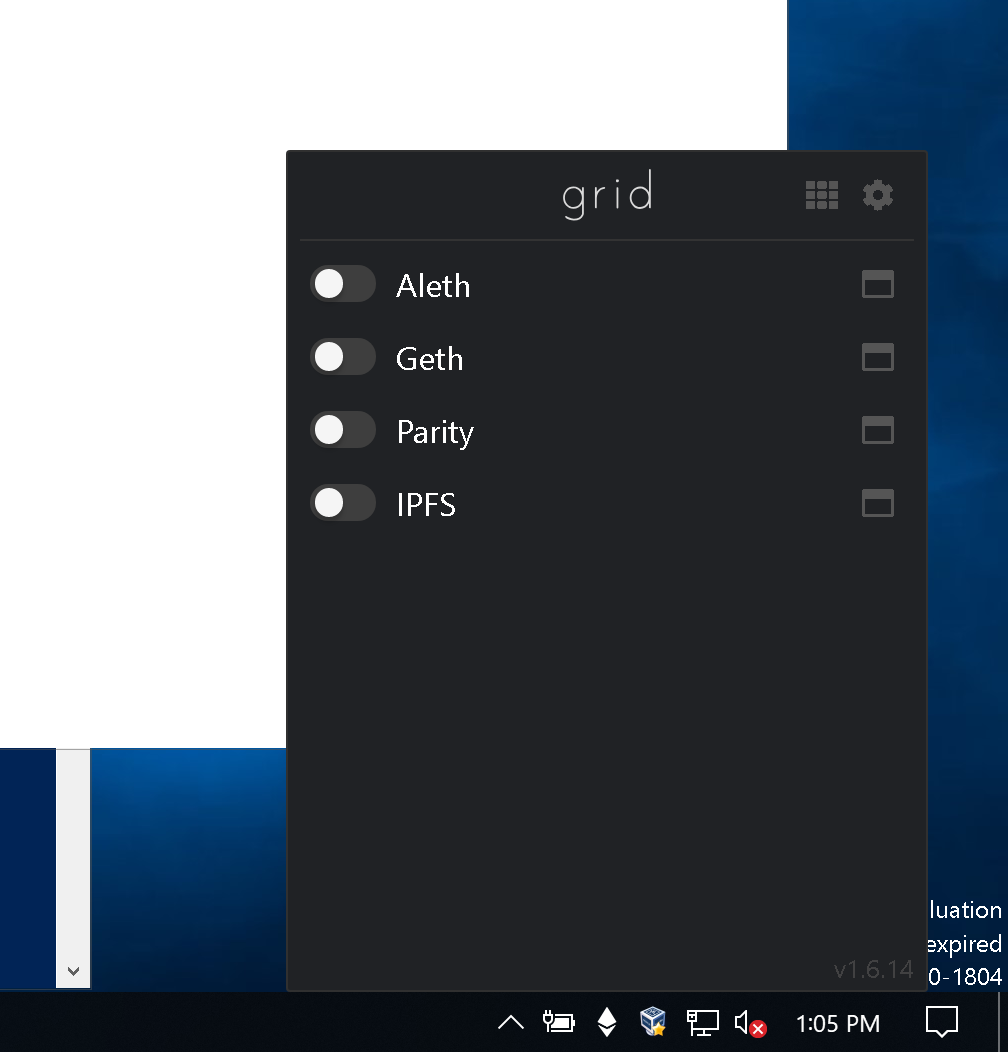This screenshot has height=1052, width=1008.
Task: Expand hidden icons with the taskbar chevron
Action: tap(510, 1022)
